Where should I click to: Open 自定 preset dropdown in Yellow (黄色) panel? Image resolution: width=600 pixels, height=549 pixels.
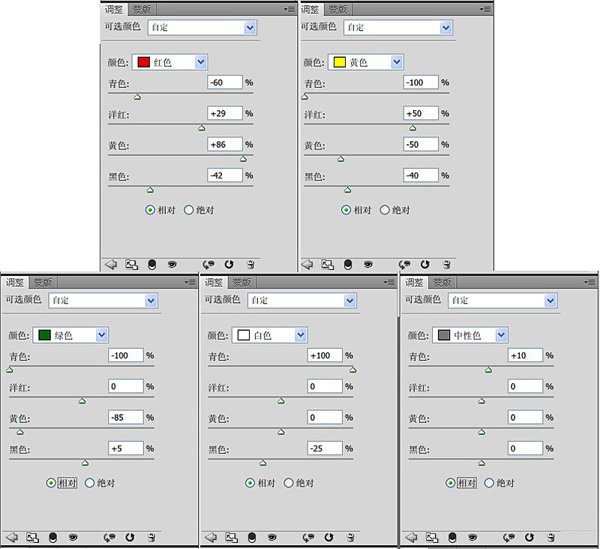[398, 28]
